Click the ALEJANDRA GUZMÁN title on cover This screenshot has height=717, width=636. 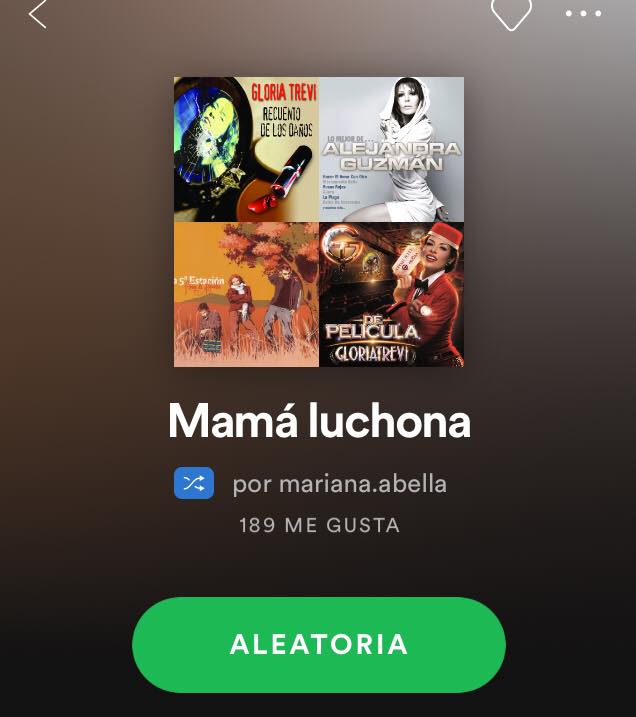(392, 155)
